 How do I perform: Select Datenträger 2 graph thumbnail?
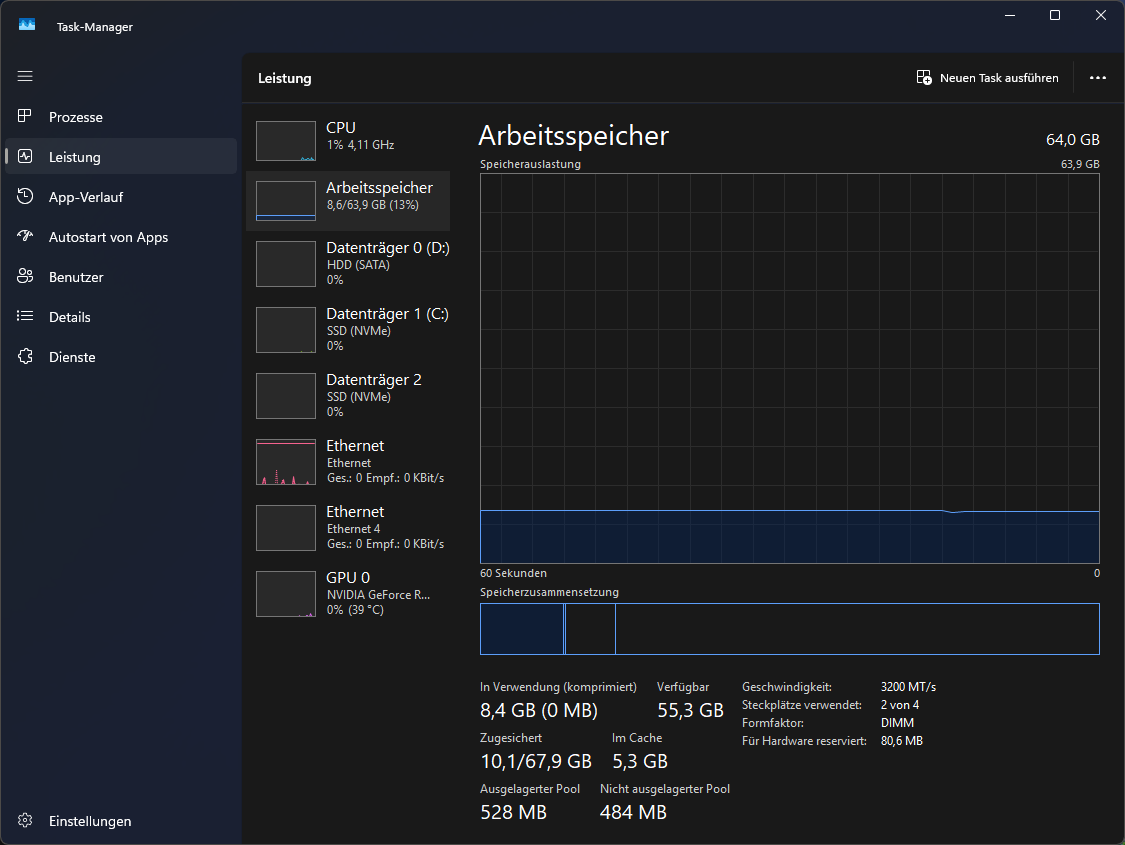coord(286,396)
